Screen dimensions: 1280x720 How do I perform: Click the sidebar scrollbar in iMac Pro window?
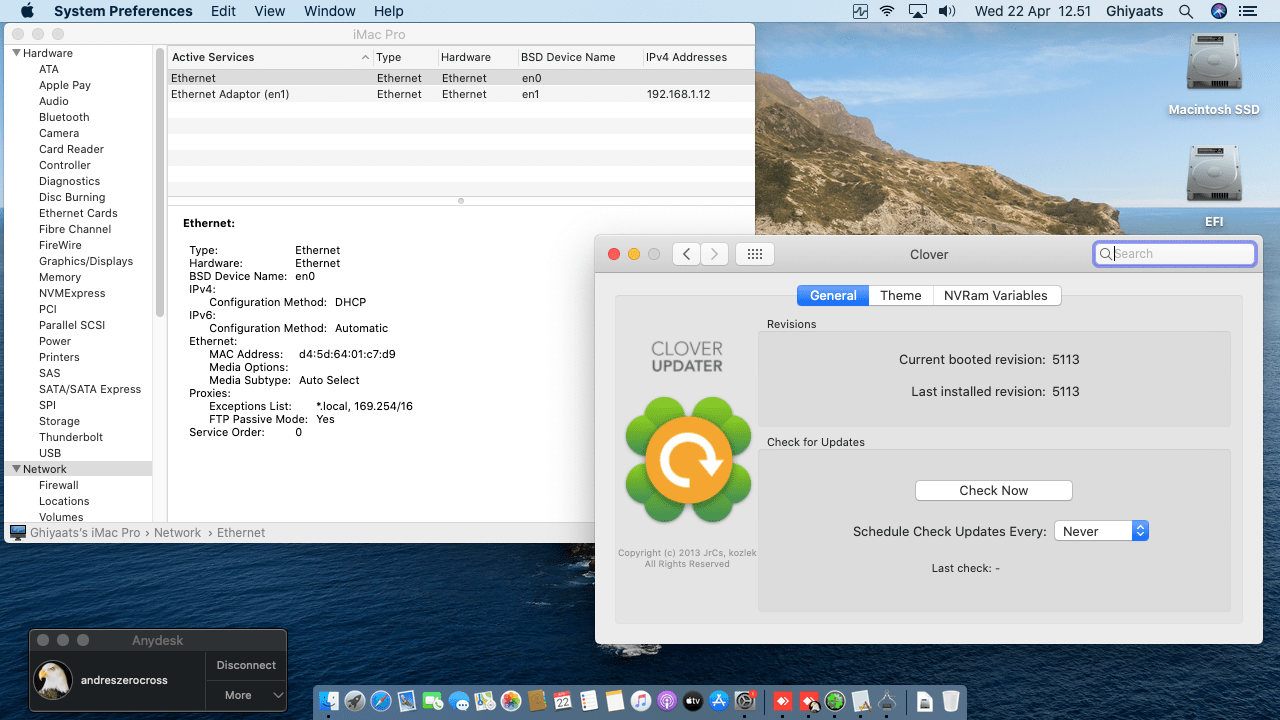pos(160,182)
